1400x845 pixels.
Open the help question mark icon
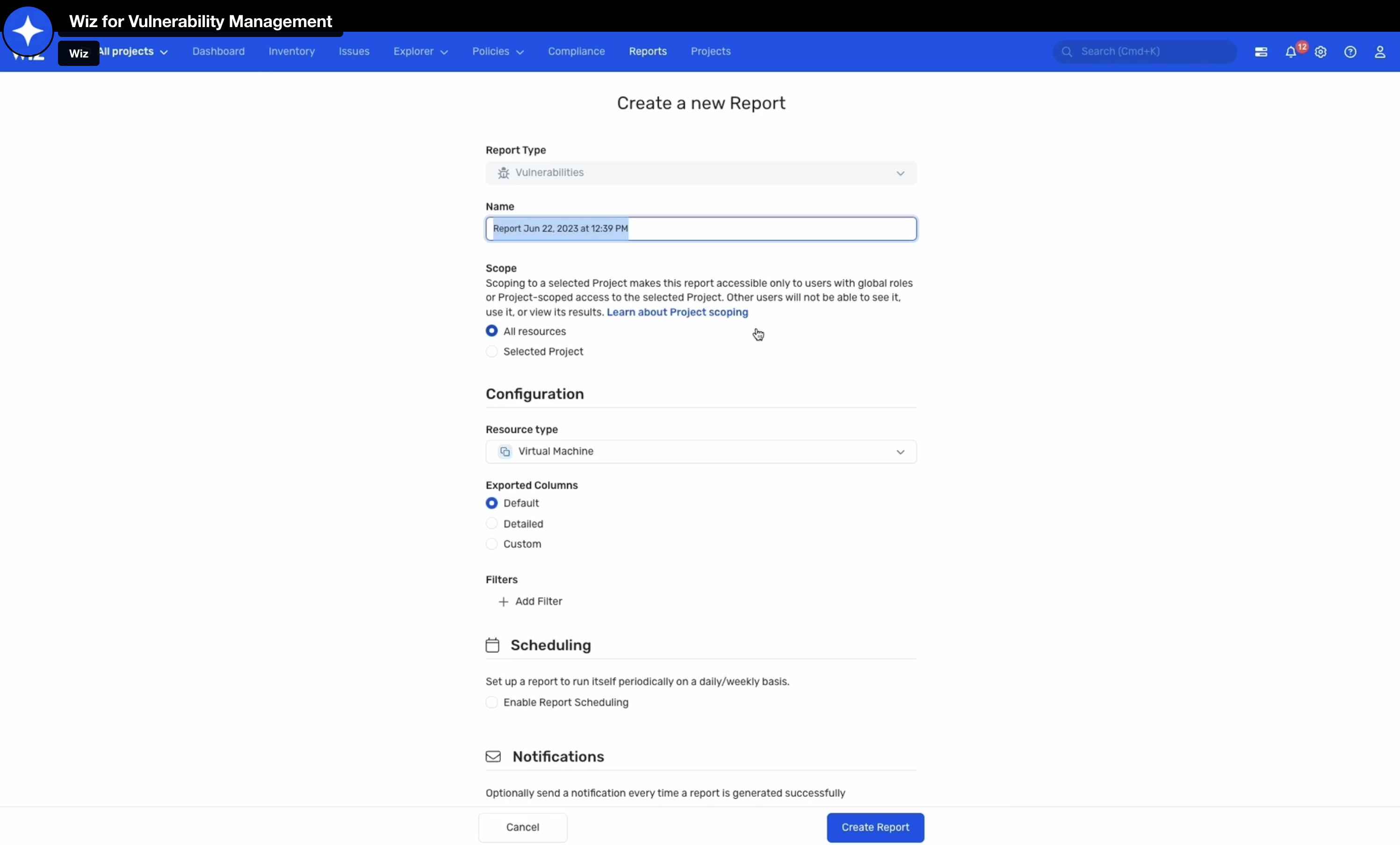tap(1350, 52)
